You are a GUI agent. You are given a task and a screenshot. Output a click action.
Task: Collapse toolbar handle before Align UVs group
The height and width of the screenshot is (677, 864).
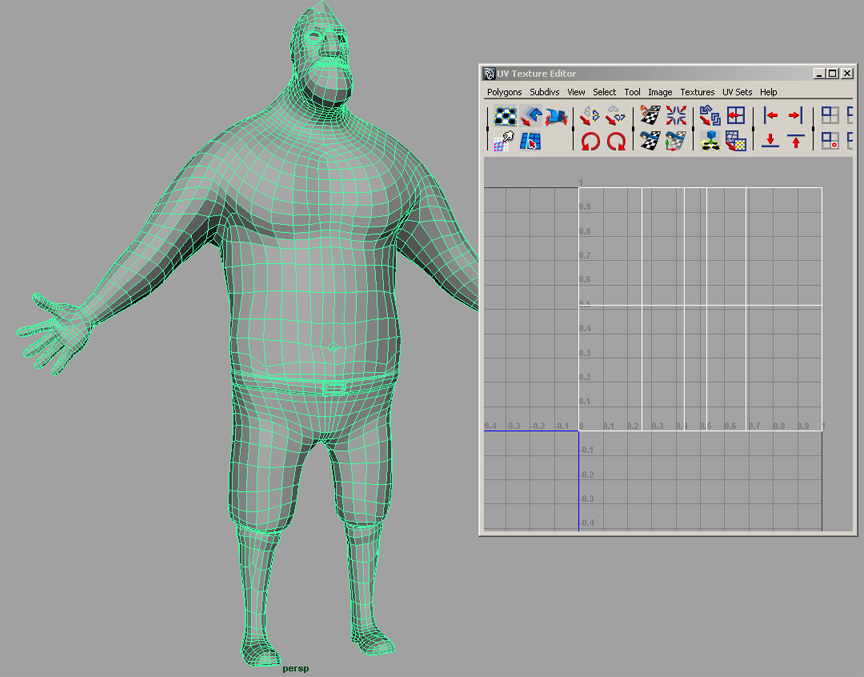[754, 129]
